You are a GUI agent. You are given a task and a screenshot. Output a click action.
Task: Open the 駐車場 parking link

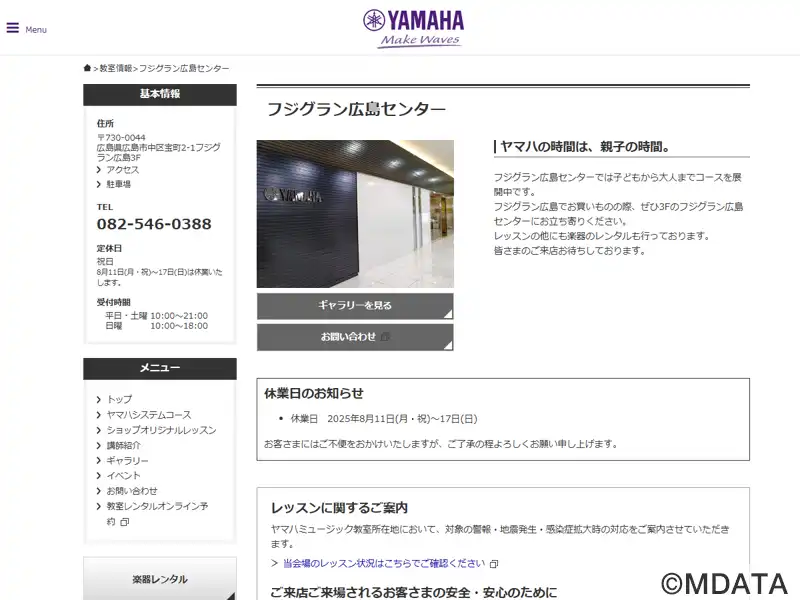[x=118, y=184]
